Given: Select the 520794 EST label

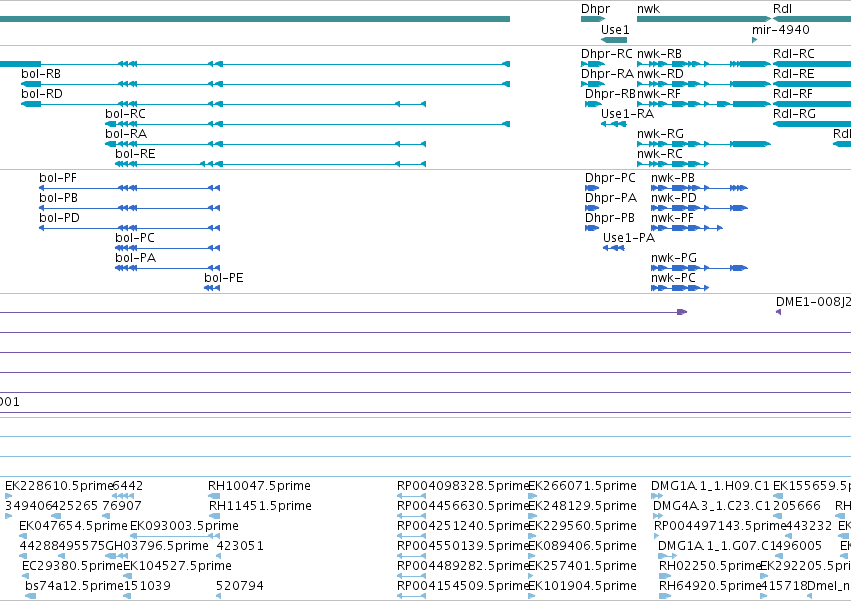Looking at the screenshot, I should coord(240,586).
